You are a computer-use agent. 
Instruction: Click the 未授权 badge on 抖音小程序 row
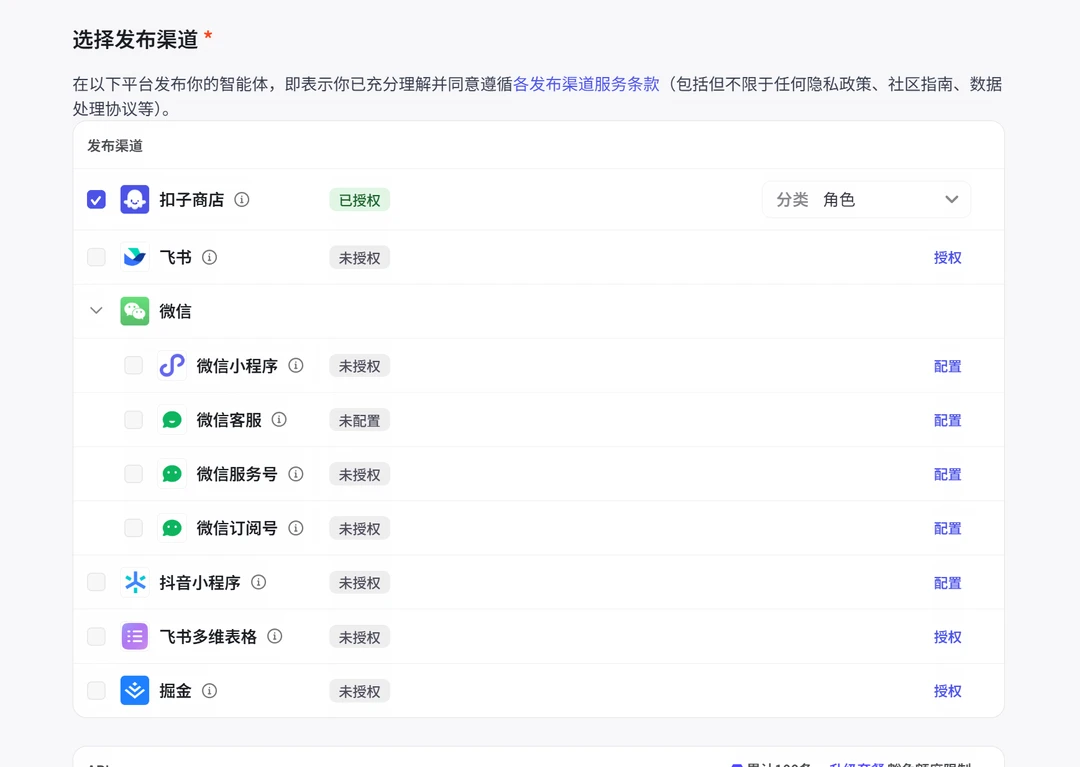(x=360, y=582)
